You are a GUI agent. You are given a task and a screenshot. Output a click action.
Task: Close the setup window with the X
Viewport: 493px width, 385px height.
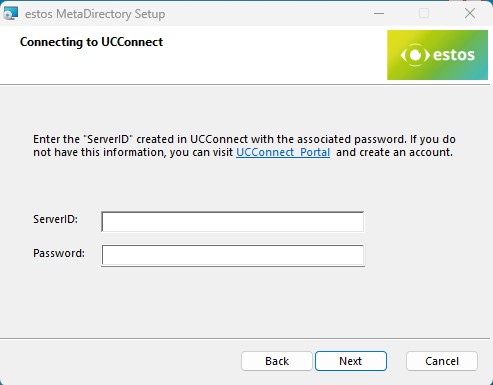470,14
